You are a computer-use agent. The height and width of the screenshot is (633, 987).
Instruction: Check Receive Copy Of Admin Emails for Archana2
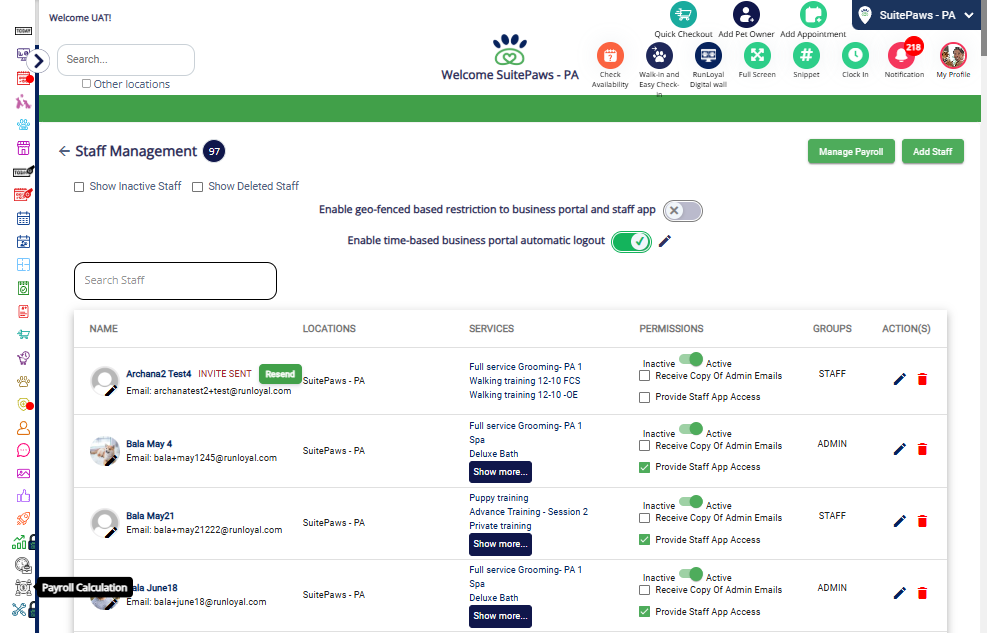(644, 376)
